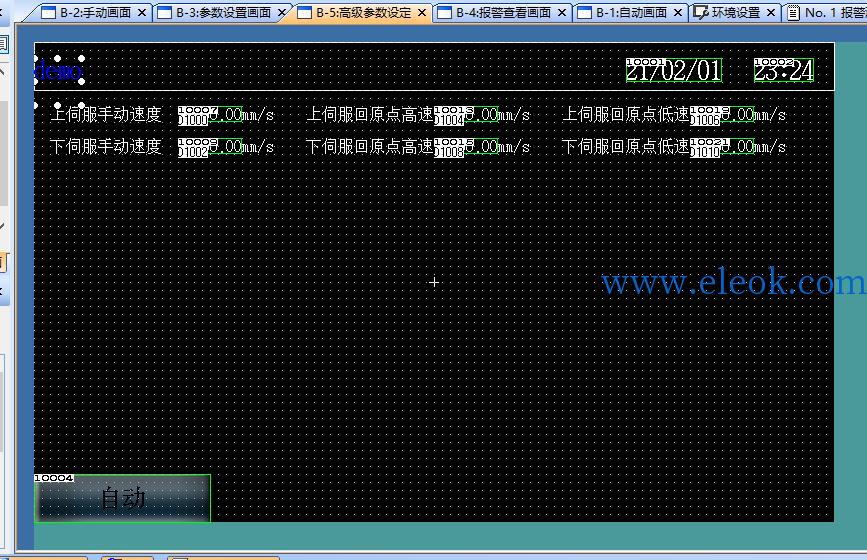The width and height of the screenshot is (867, 560).
Task: Select the 自动 button on the canvas
Action: click(x=122, y=498)
